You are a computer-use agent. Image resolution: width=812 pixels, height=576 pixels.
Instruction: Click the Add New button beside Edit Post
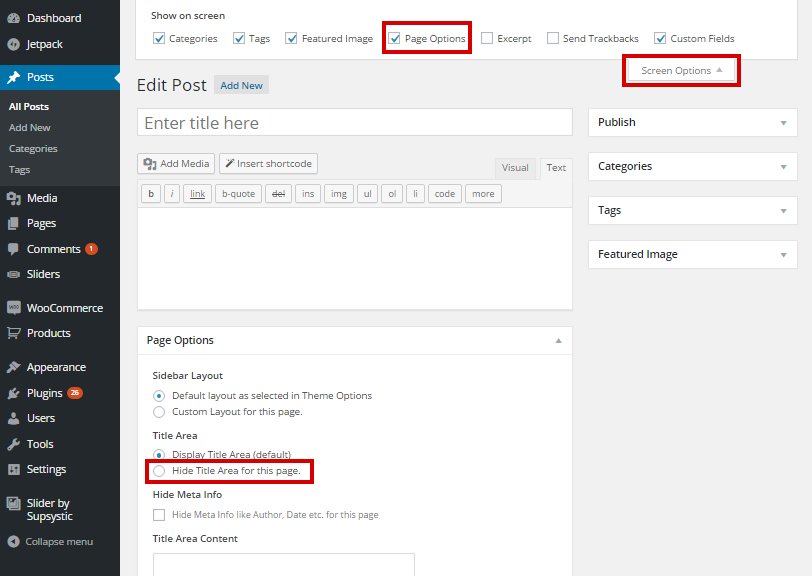click(x=241, y=86)
